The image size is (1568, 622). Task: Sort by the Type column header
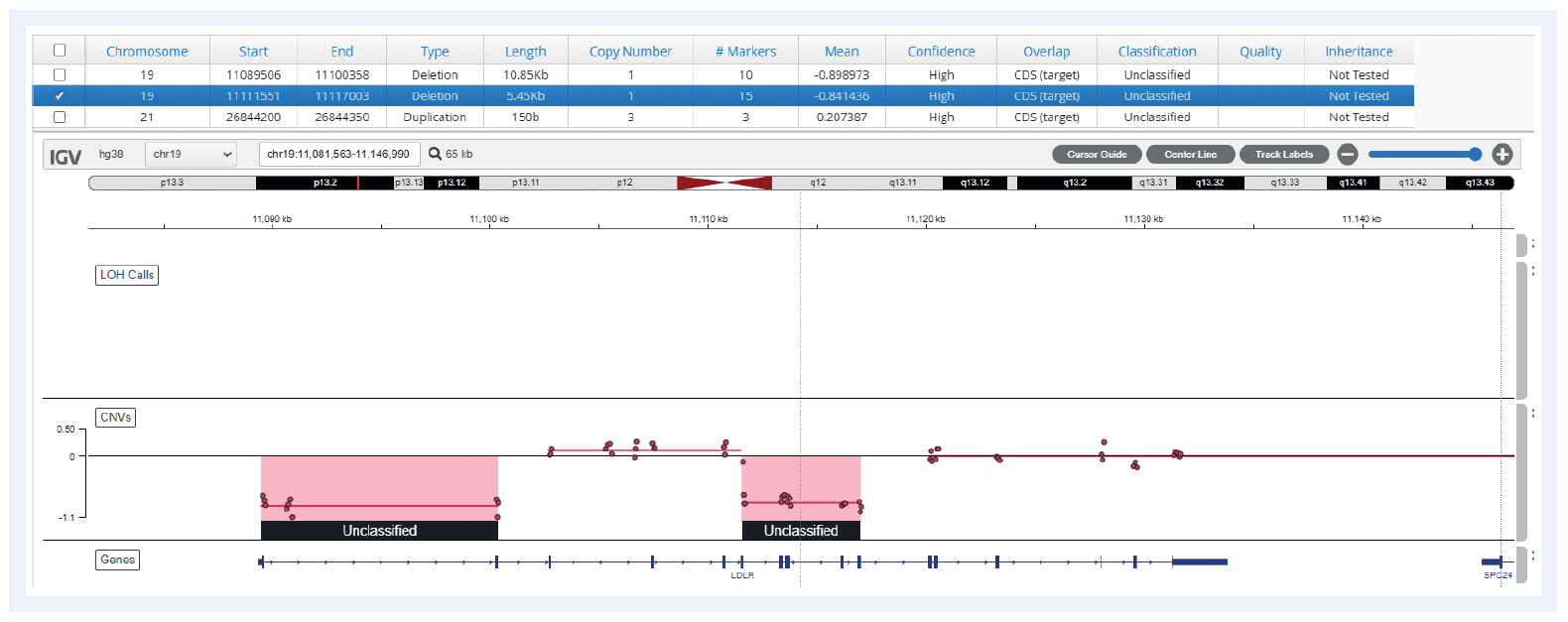pyautogui.click(x=435, y=52)
